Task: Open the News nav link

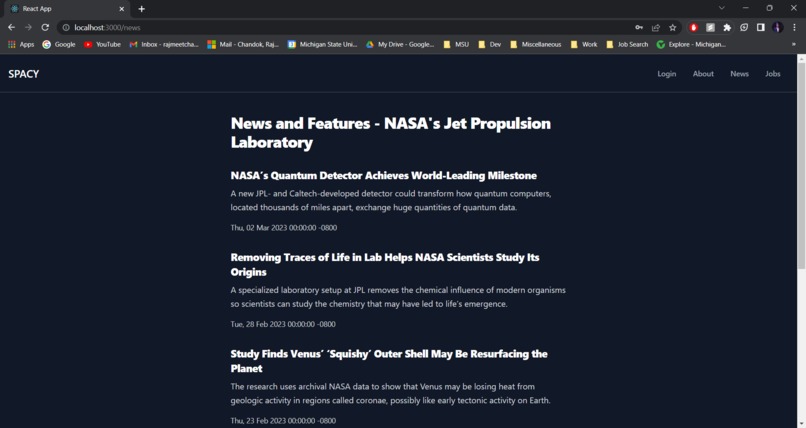Action: click(x=739, y=74)
